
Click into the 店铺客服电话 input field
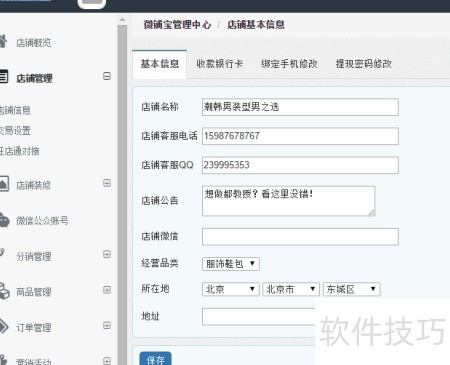pos(300,136)
